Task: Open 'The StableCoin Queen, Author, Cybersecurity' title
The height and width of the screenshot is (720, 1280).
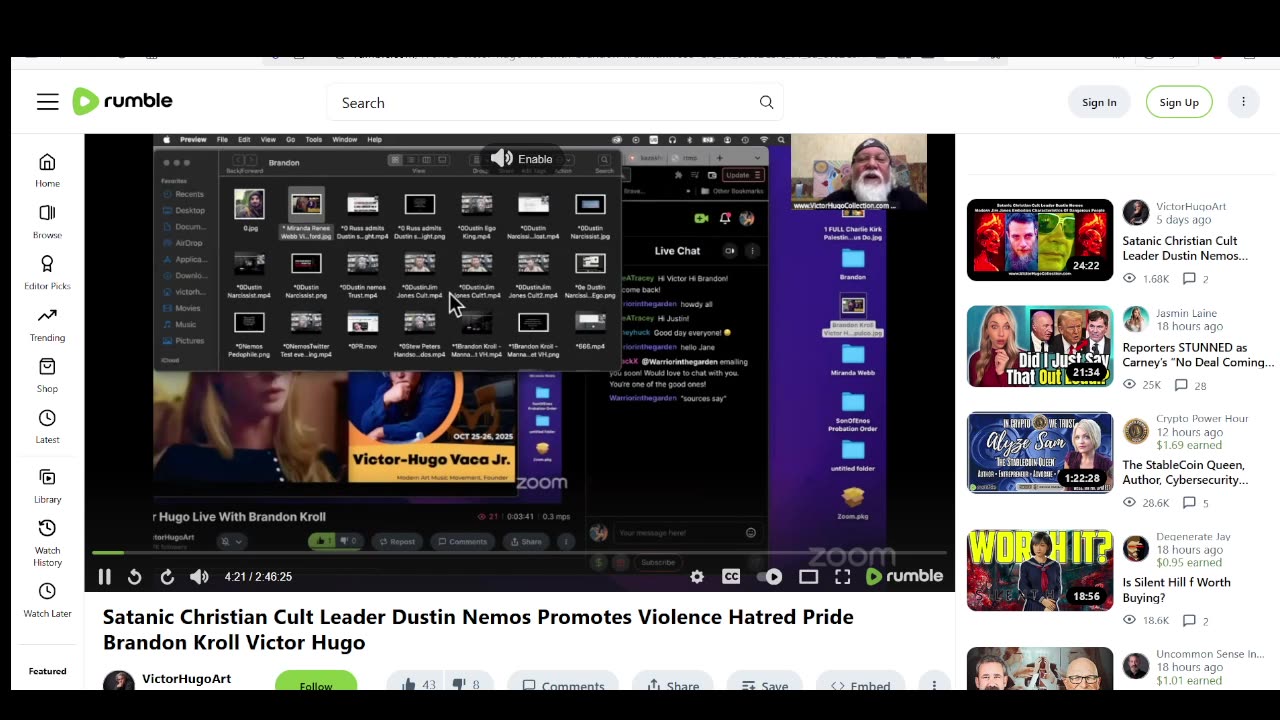Action: (1185, 472)
